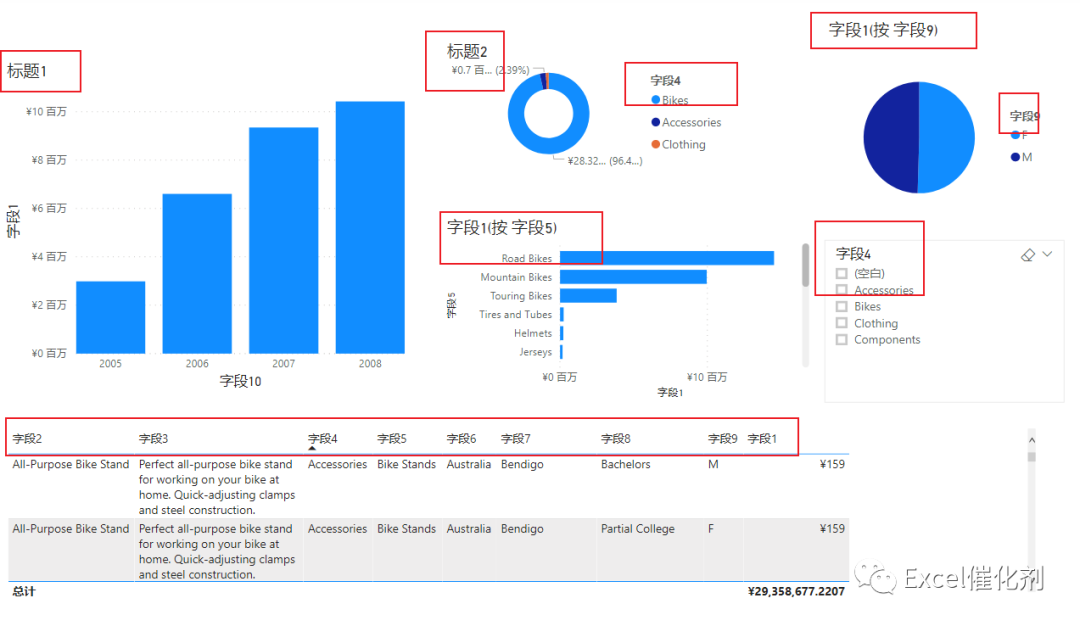Viewport: 1080px width, 626px height.
Task: Sort table by 字段6 column header
Action: 461,439
